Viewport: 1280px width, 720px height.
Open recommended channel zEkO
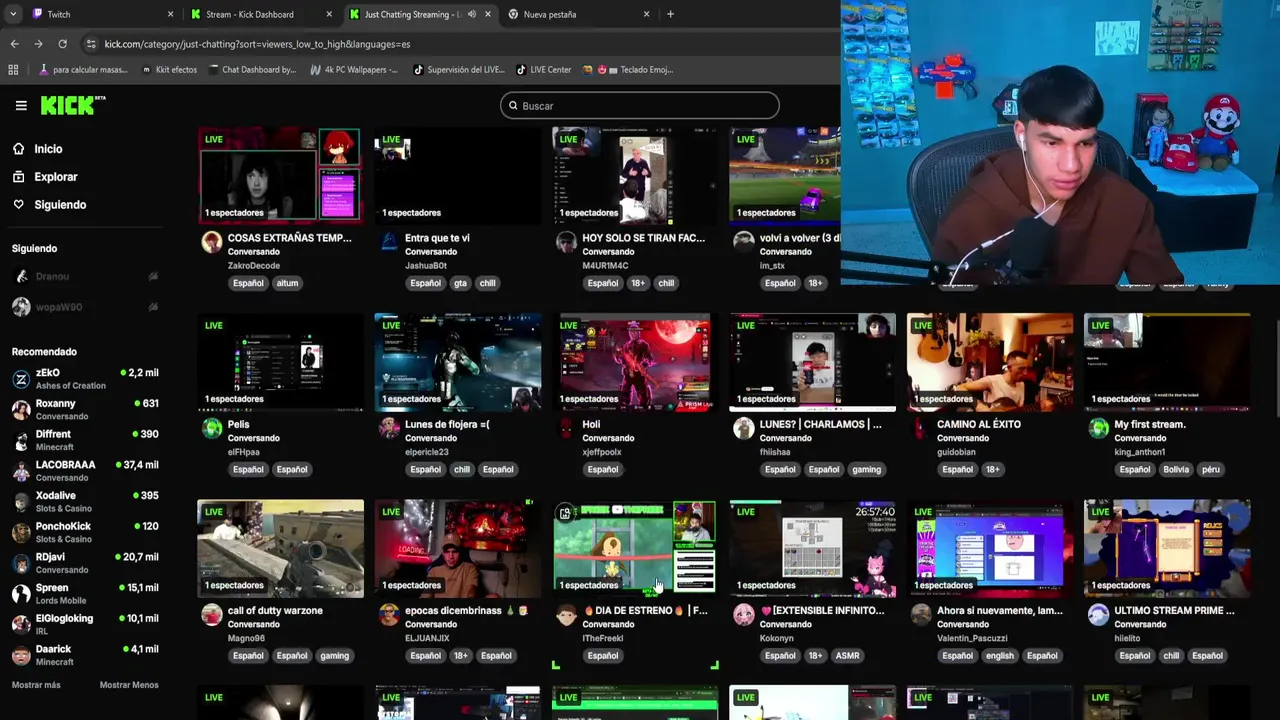click(x=85, y=379)
